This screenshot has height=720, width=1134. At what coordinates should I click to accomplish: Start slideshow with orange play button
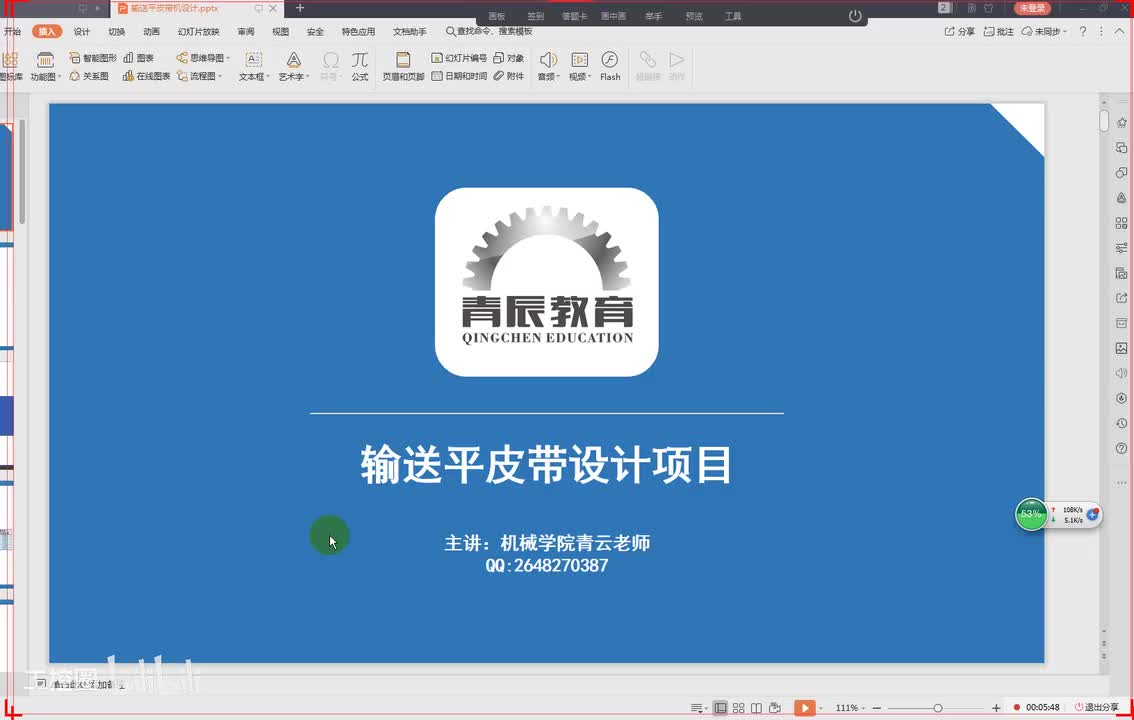804,708
